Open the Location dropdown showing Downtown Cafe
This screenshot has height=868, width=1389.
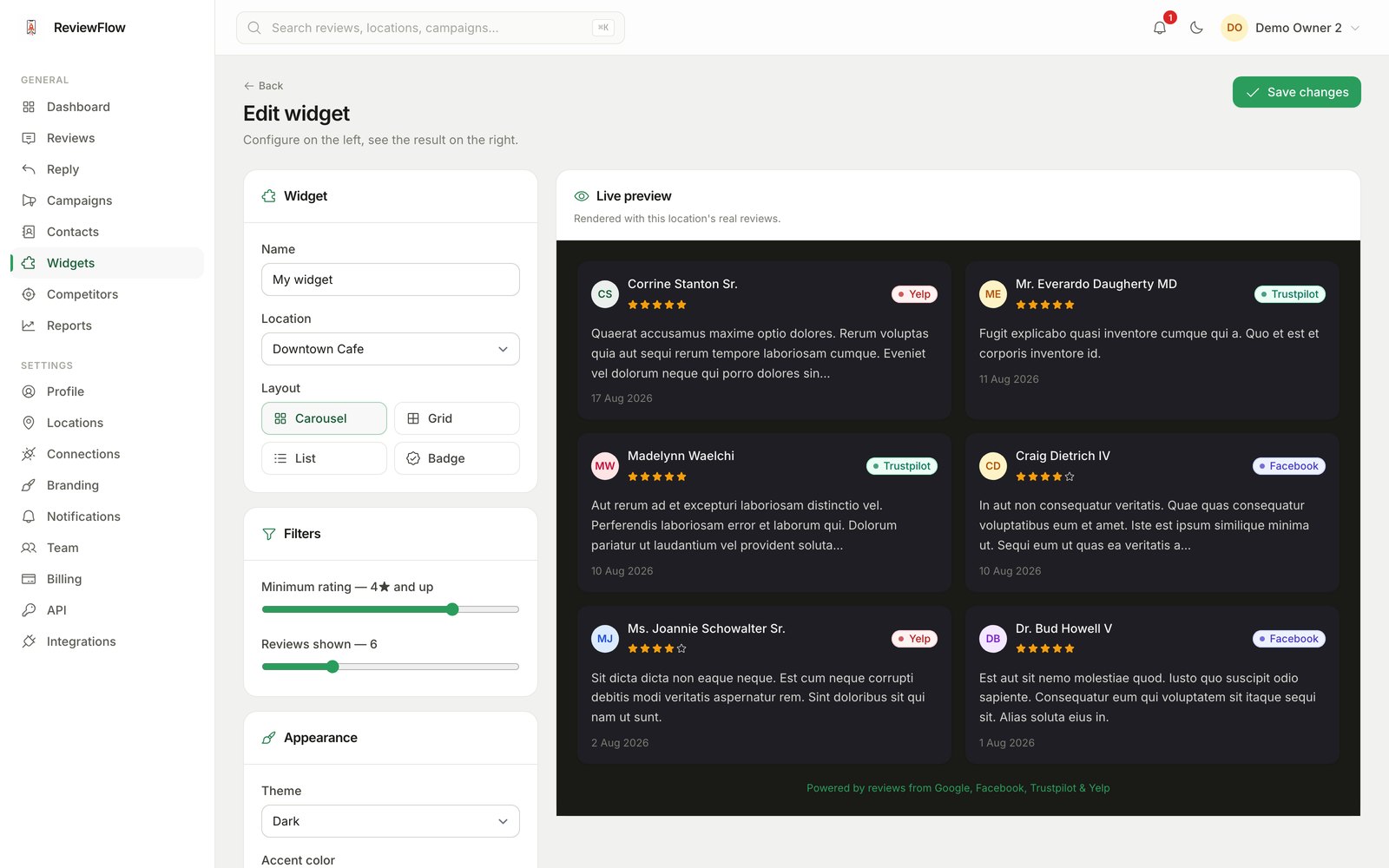coord(391,349)
